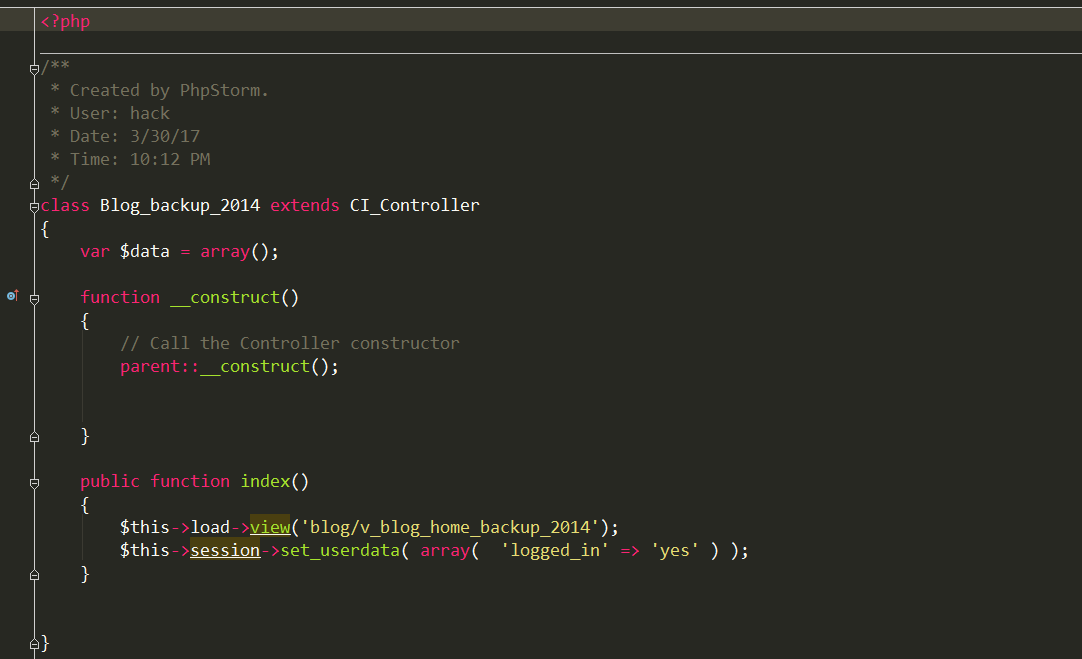Fold the __construct function
The width and height of the screenshot is (1082, 659).
(x=35, y=298)
